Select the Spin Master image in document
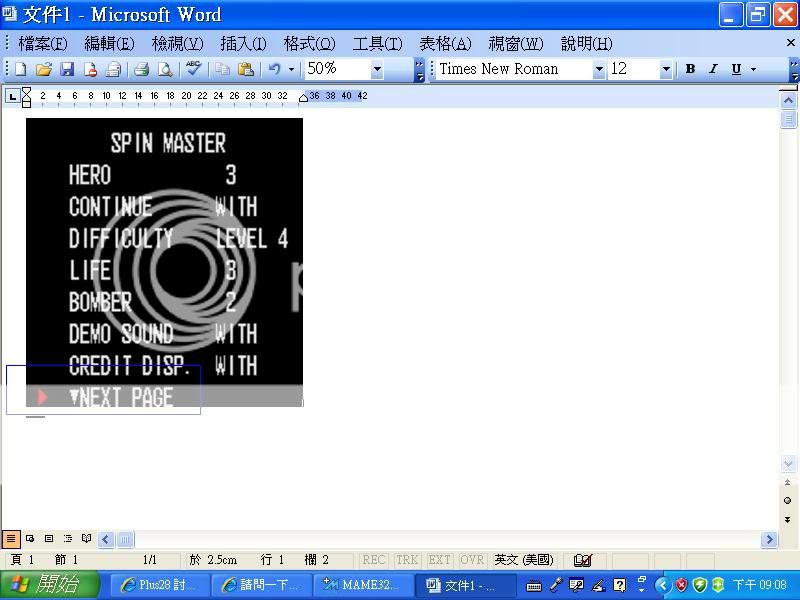 164,262
